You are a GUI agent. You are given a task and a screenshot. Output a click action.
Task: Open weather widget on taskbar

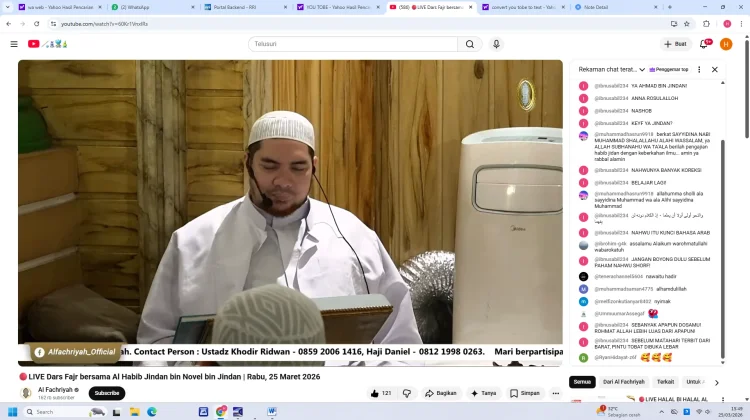coord(618,412)
